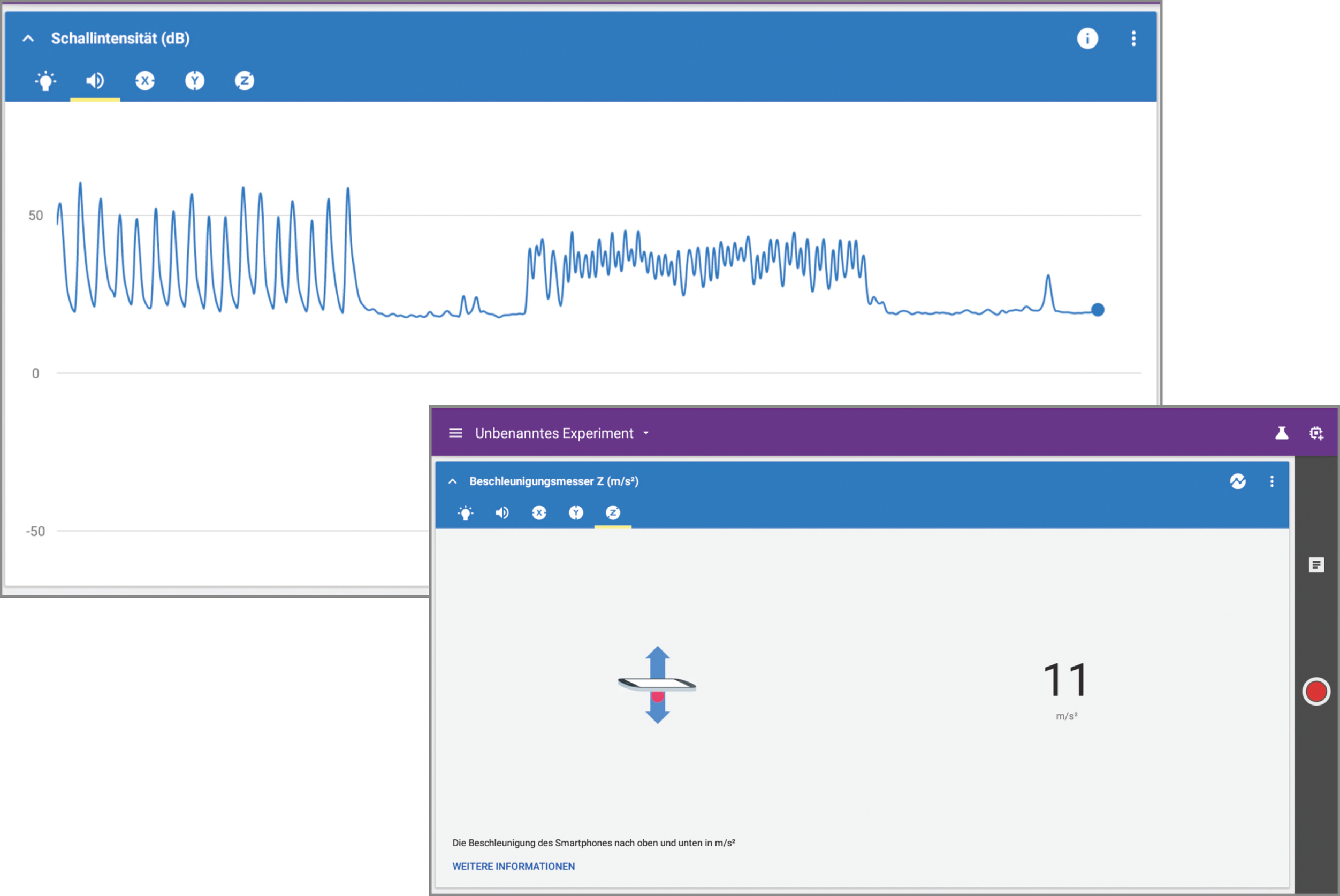Click WEITERE INFORMATIONEN link
The height and width of the screenshot is (896, 1340).
(513, 866)
